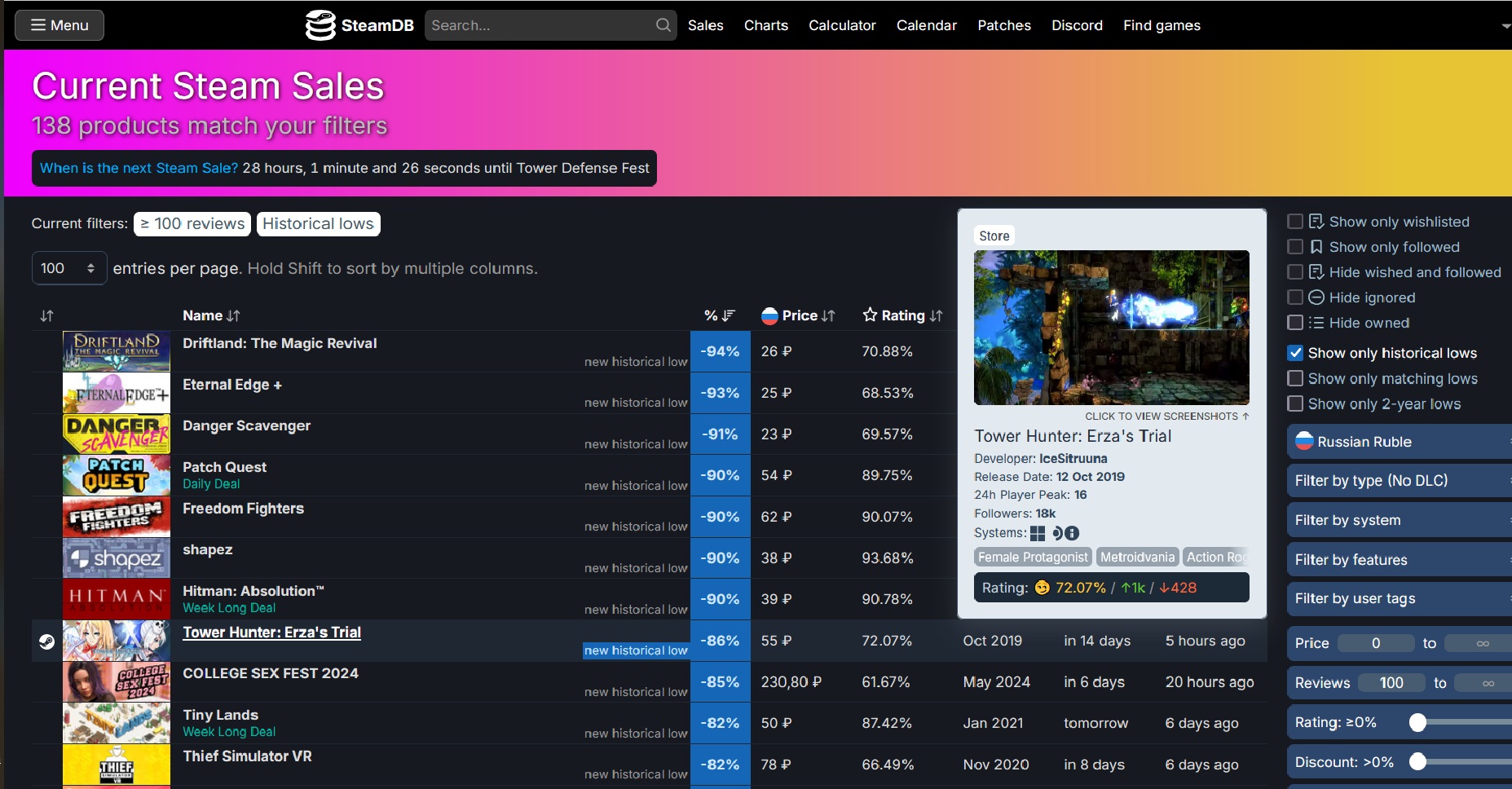Check Show only 2-year lows
The height and width of the screenshot is (789, 1512).
(x=1295, y=403)
